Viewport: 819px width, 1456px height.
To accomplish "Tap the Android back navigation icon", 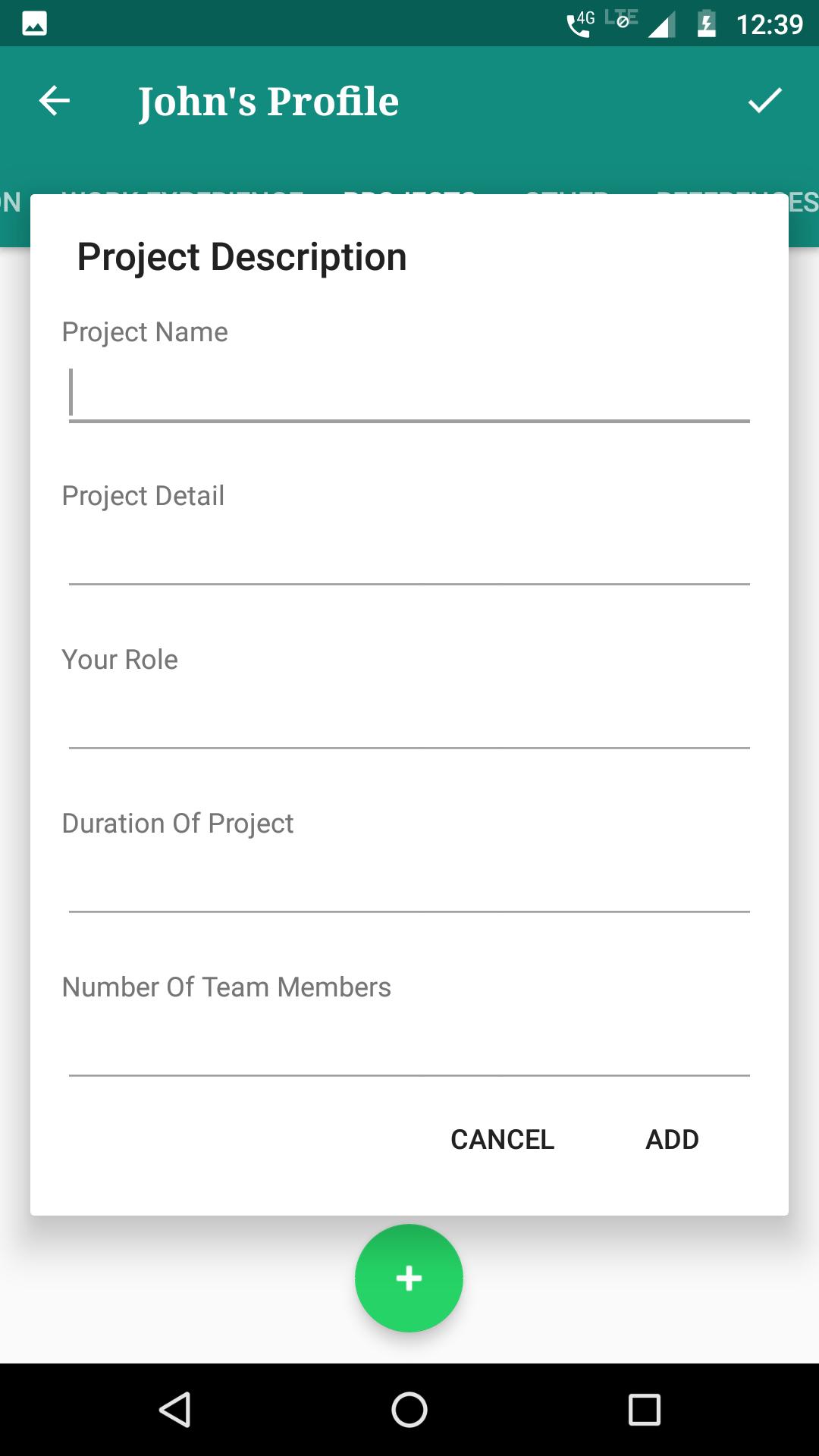I will [x=175, y=1410].
